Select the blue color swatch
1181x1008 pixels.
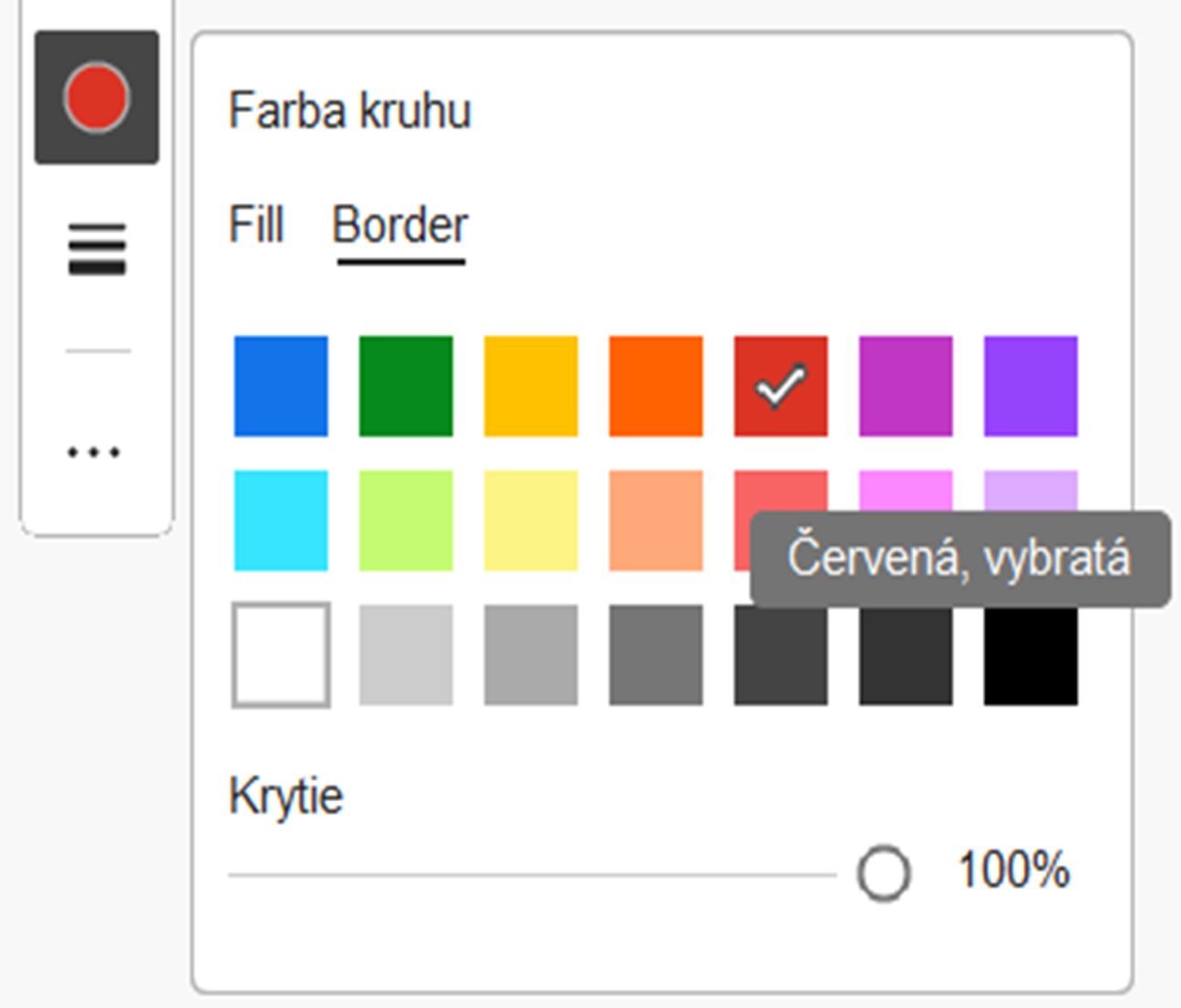pos(281,385)
